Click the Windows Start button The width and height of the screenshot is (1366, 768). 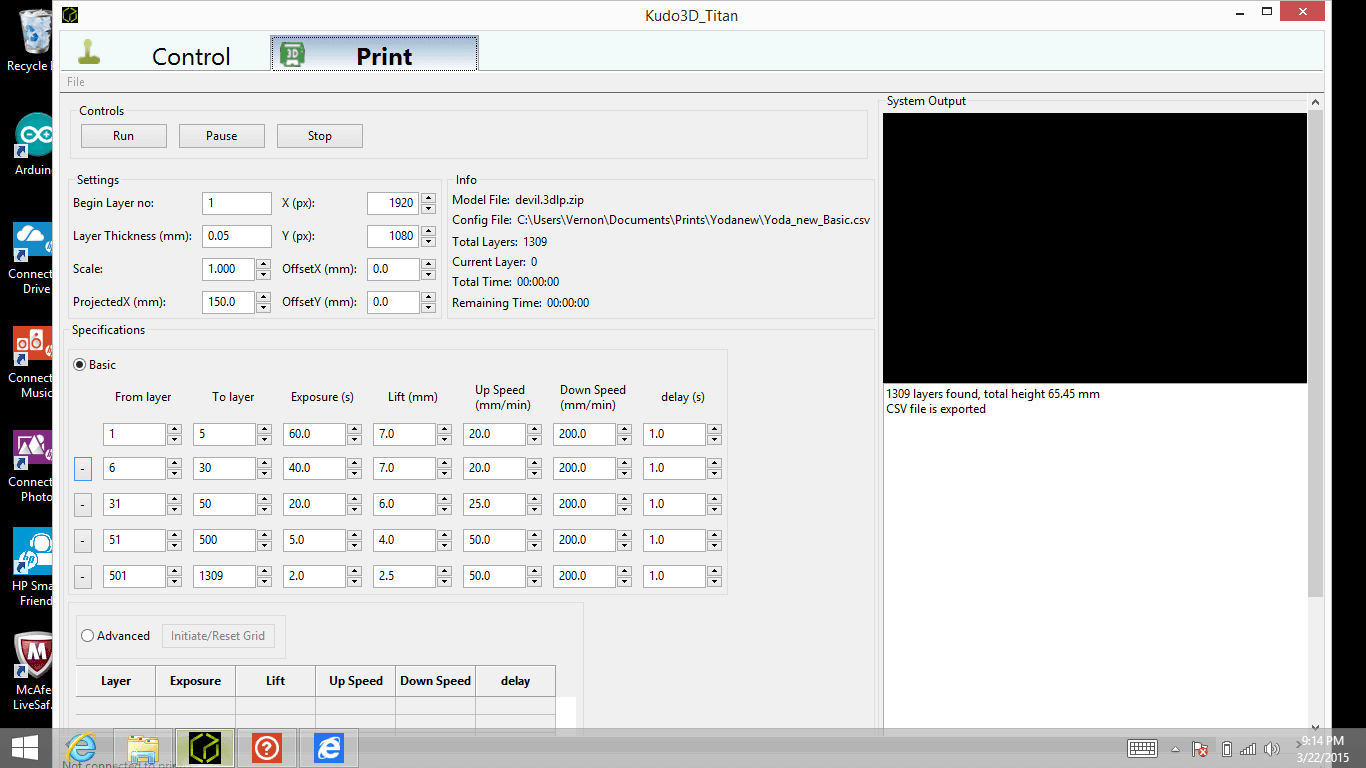(24, 747)
